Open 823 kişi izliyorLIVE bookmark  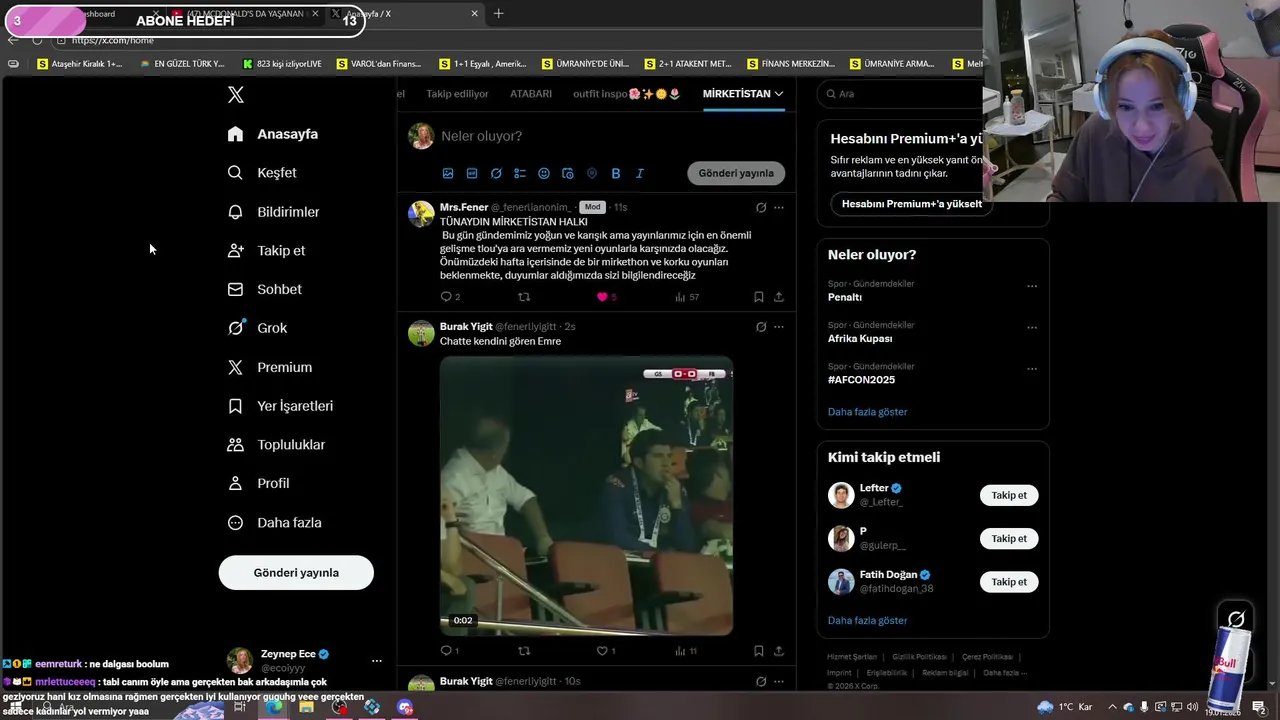point(282,64)
